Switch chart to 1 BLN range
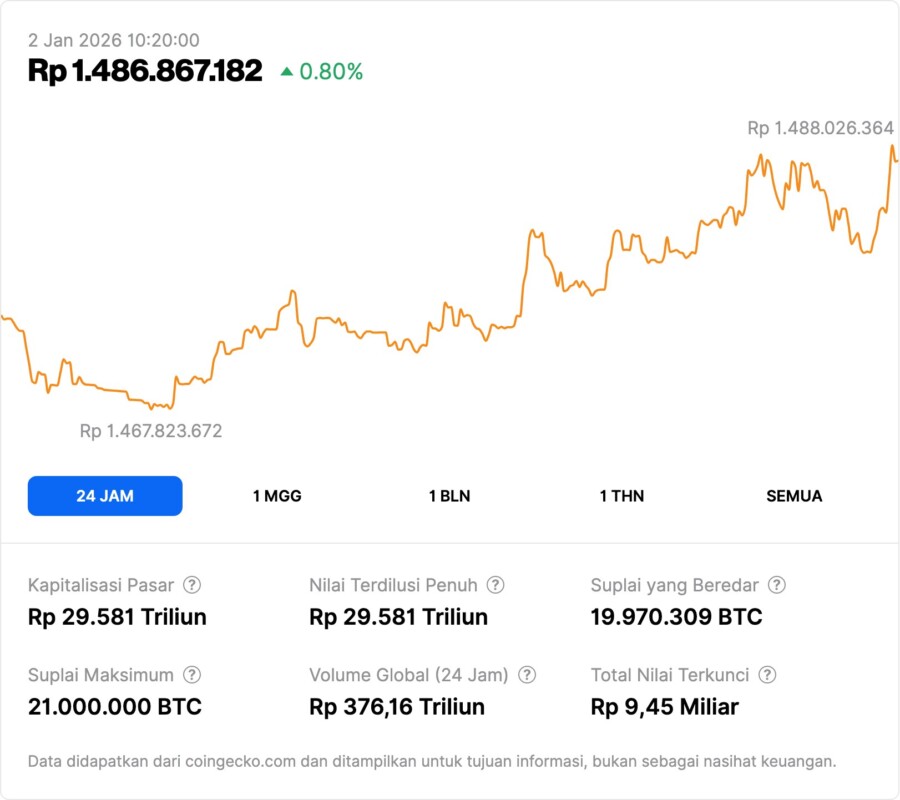 point(449,496)
